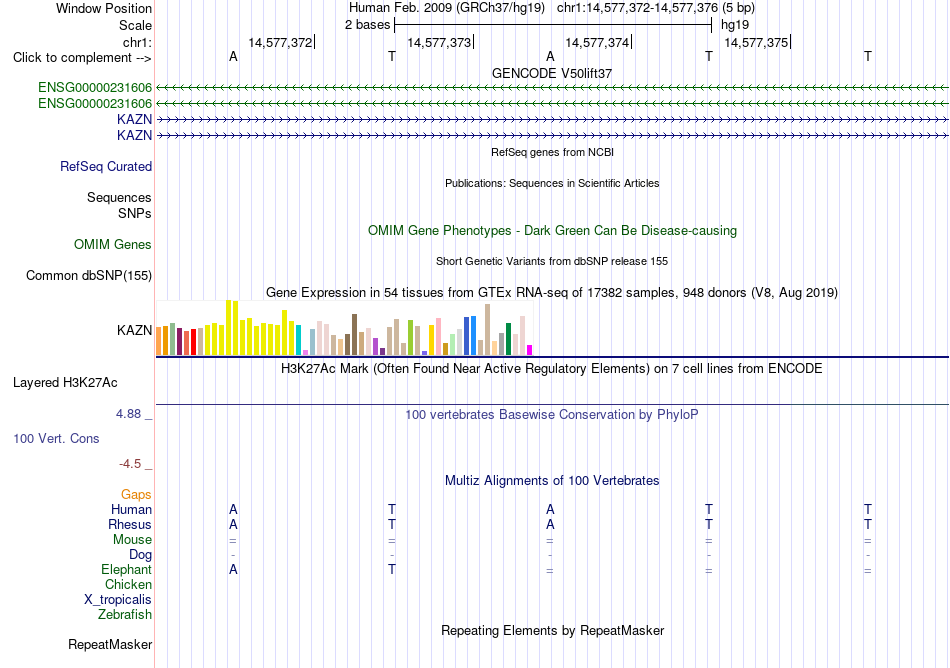
Task: Select the Zebrafish alignment row label
Action: (125, 615)
